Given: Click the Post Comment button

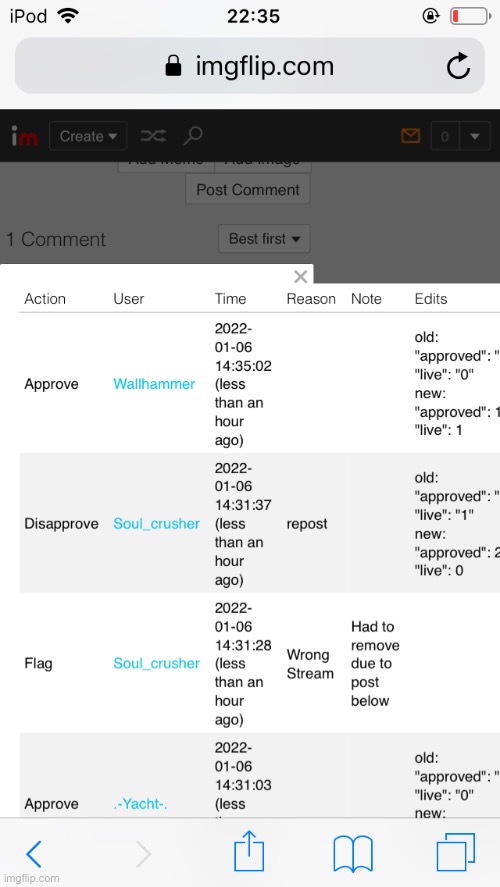Looking at the screenshot, I should [248, 190].
